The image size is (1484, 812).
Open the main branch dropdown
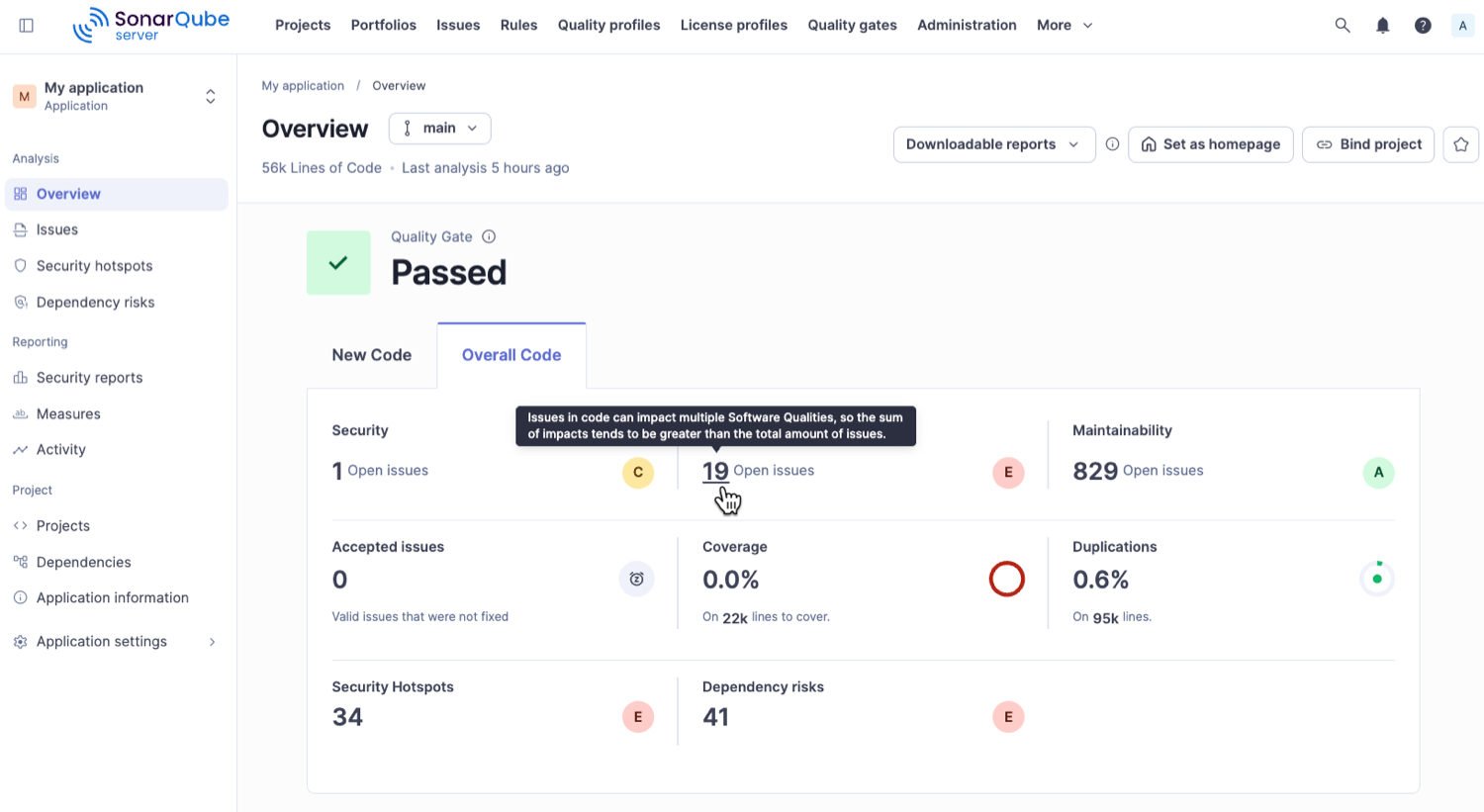[440, 129]
